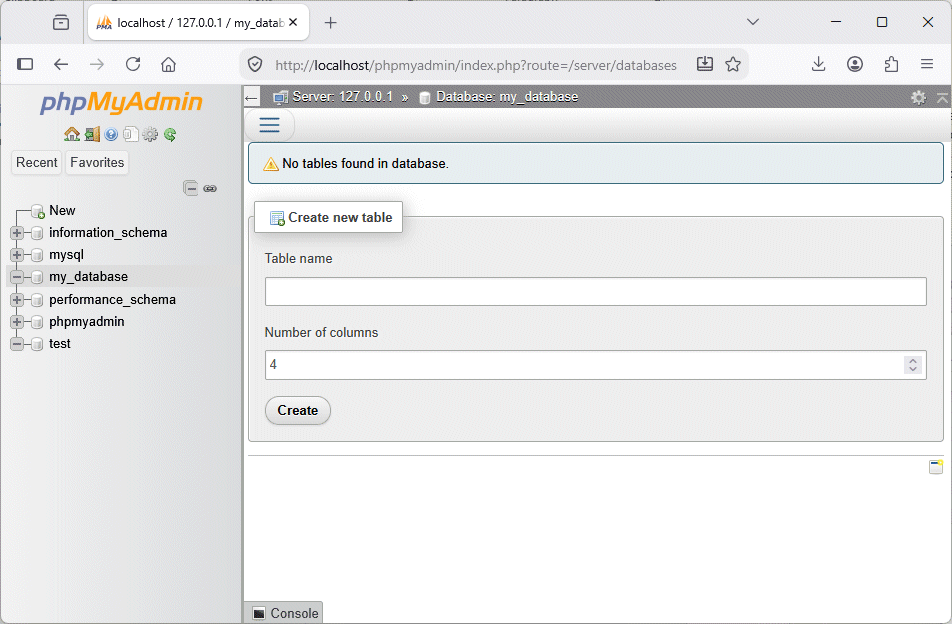Hide navigation panel arrow in breadcrumb bar
952x624 pixels.
[251, 97]
